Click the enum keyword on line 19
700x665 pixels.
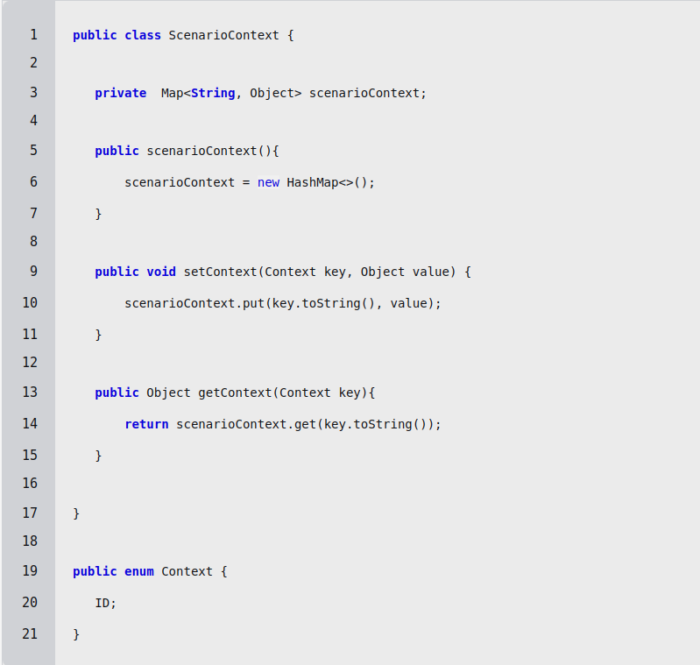pos(139,571)
